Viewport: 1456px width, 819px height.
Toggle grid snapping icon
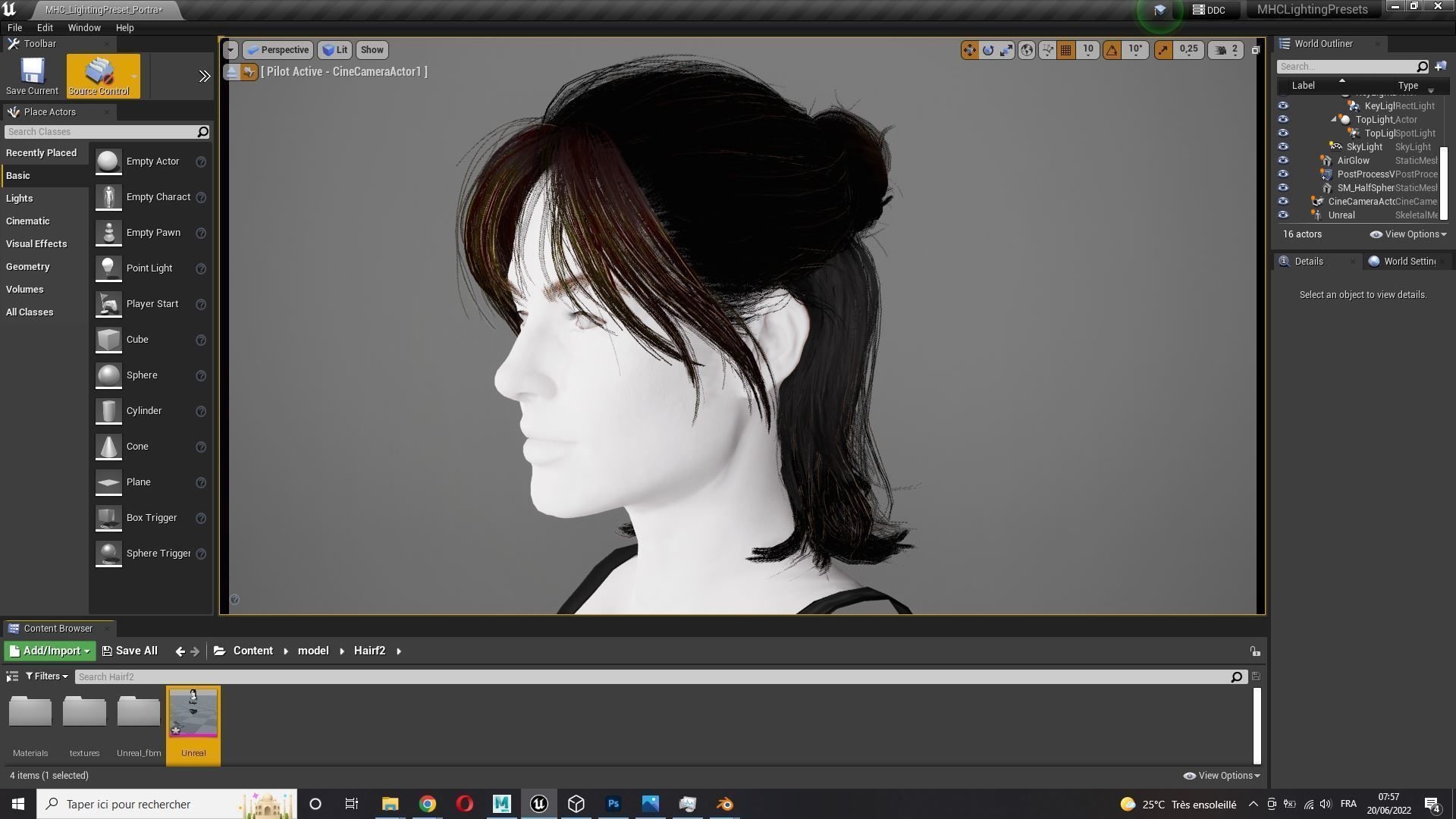click(x=1065, y=50)
